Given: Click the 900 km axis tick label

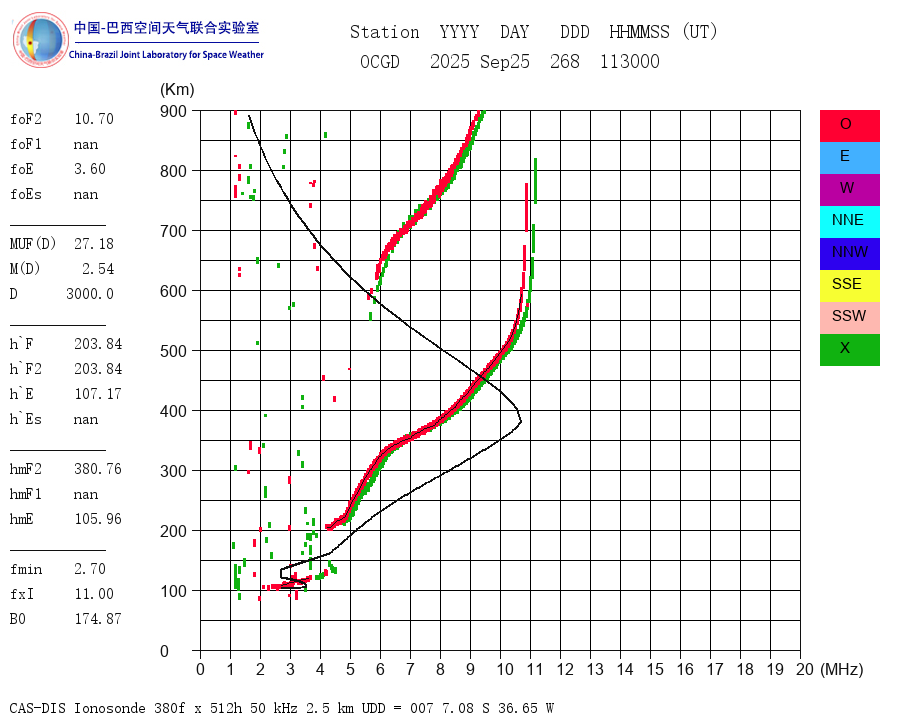Looking at the screenshot, I should (x=173, y=111).
